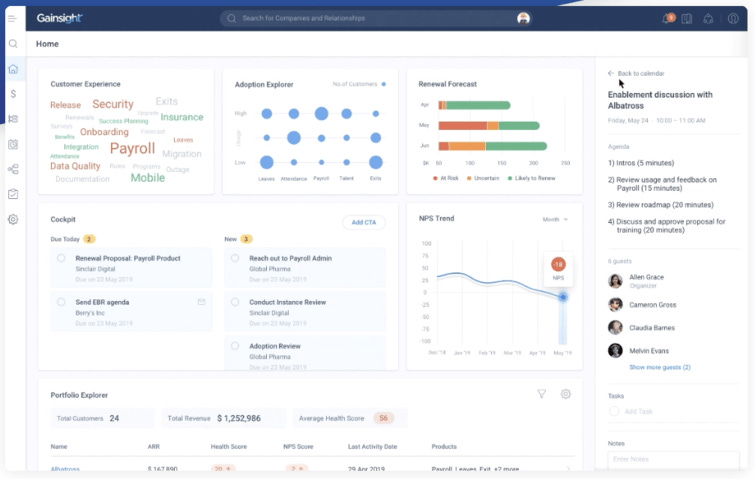755x479 pixels.
Task: Open the clipboard checklist icon in the sidebar
Action: (13, 194)
